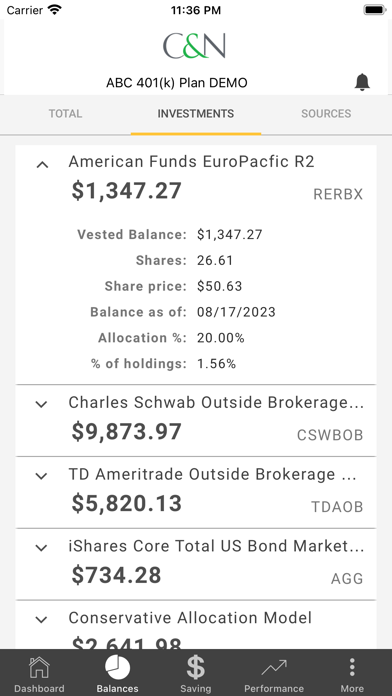Open the Saving dollar sign icon
The image size is (392, 696).
point(196,668)
